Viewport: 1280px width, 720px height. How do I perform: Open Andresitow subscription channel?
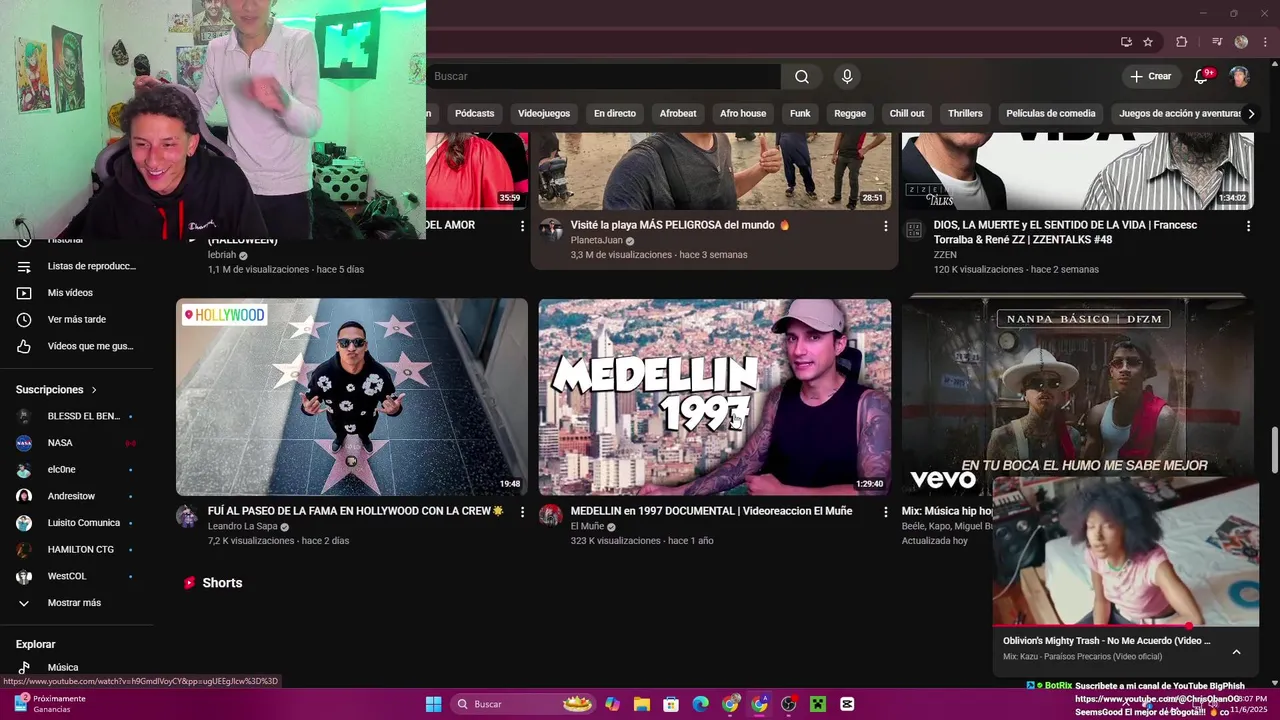click(76, 496)
